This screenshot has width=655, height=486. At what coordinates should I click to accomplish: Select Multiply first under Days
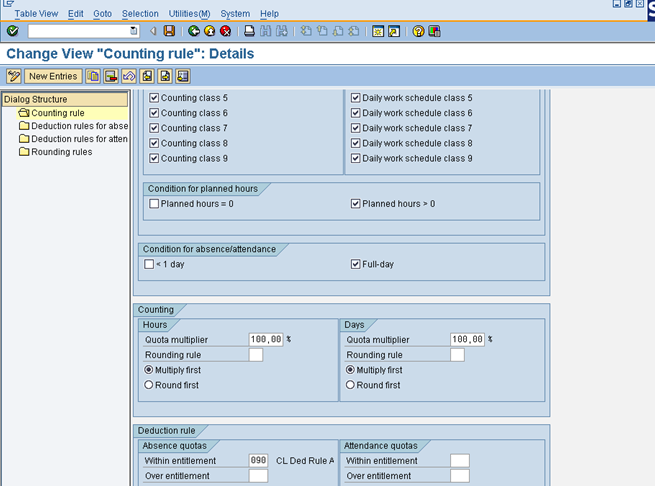(x=350, y=370)
